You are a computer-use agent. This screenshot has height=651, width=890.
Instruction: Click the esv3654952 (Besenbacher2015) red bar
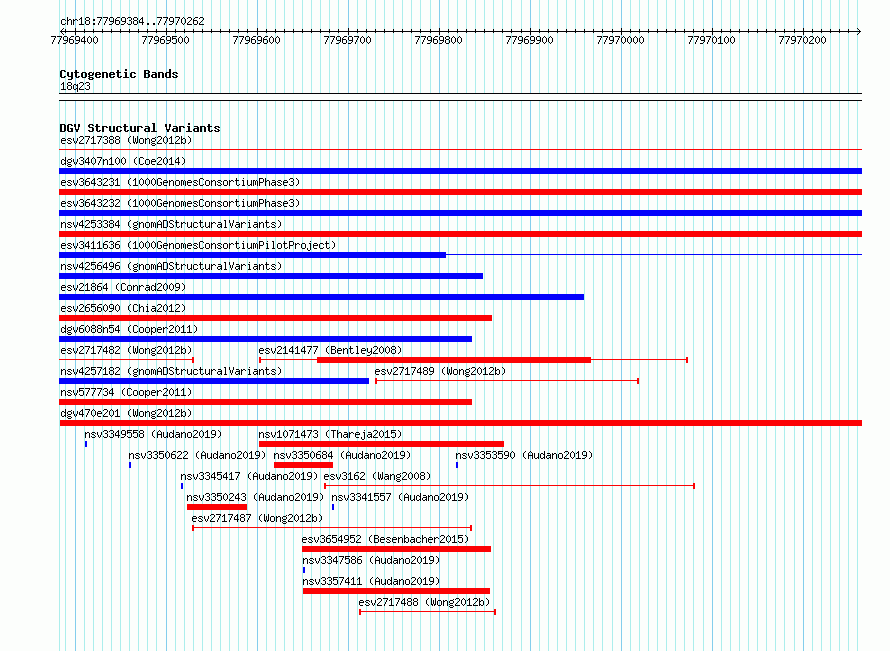point(396,549)
